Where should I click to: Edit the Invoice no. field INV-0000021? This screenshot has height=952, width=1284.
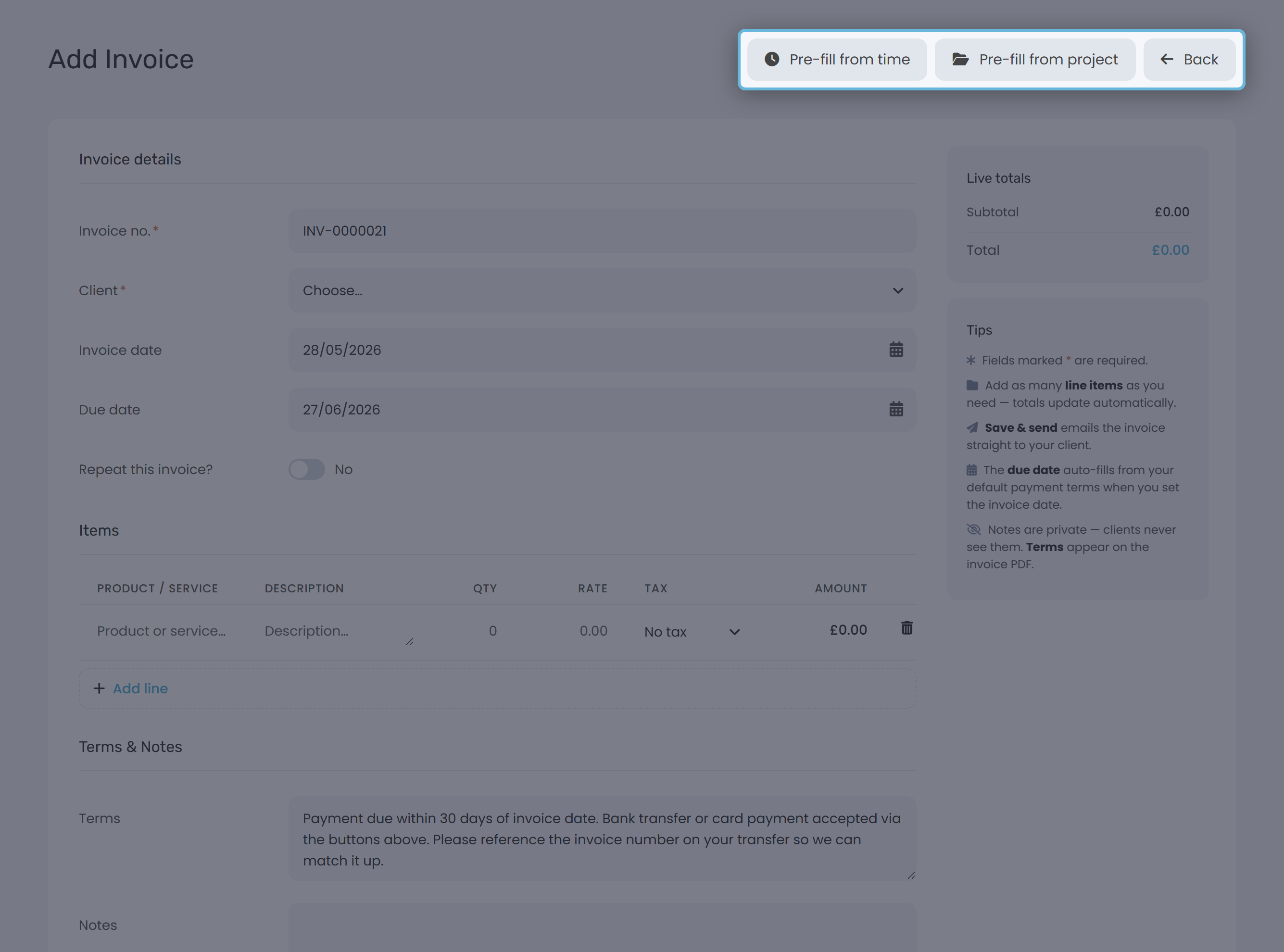[x=602, y=230]
